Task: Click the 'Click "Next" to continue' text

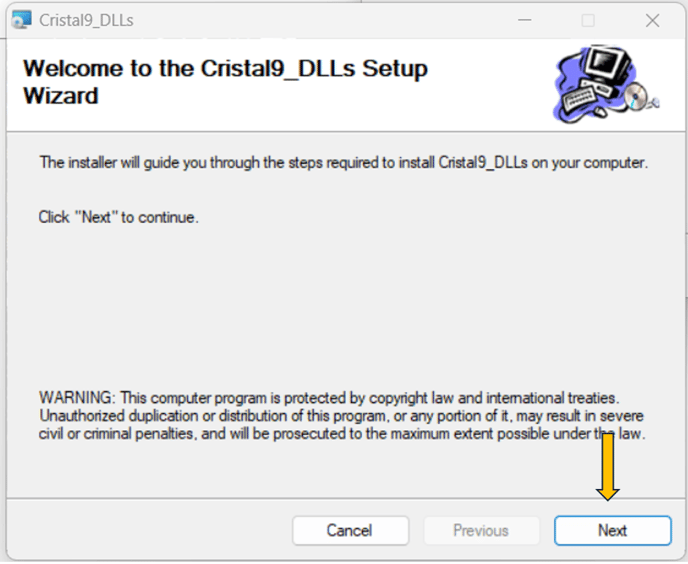Action: 118,217
